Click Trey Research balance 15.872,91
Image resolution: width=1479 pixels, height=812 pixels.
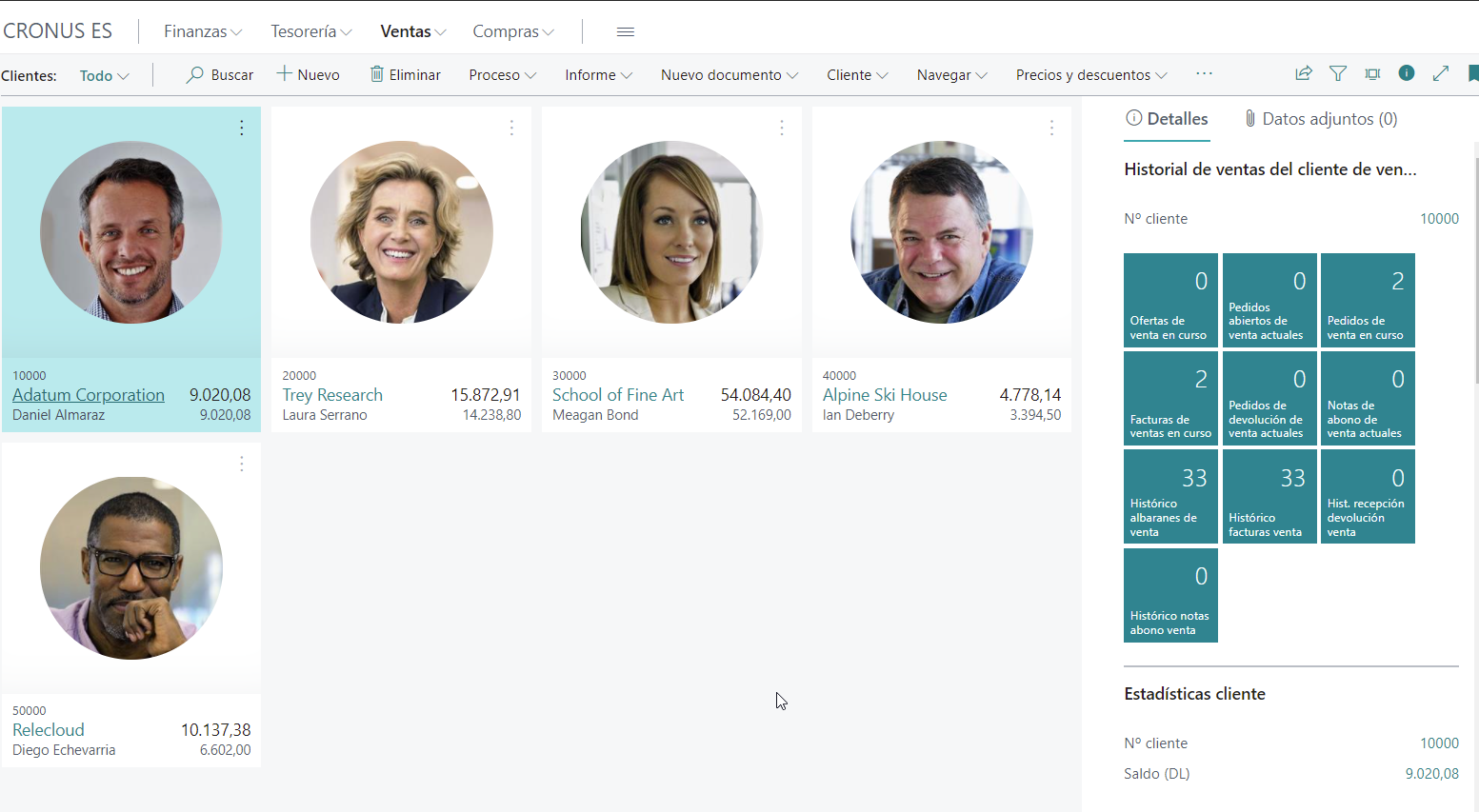click(x=486, y=395)
